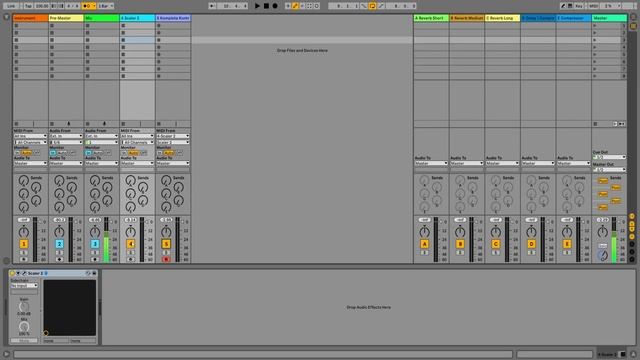Toggle the Scaler 2 device activator

pyautogui.click(x=12, y=273)
